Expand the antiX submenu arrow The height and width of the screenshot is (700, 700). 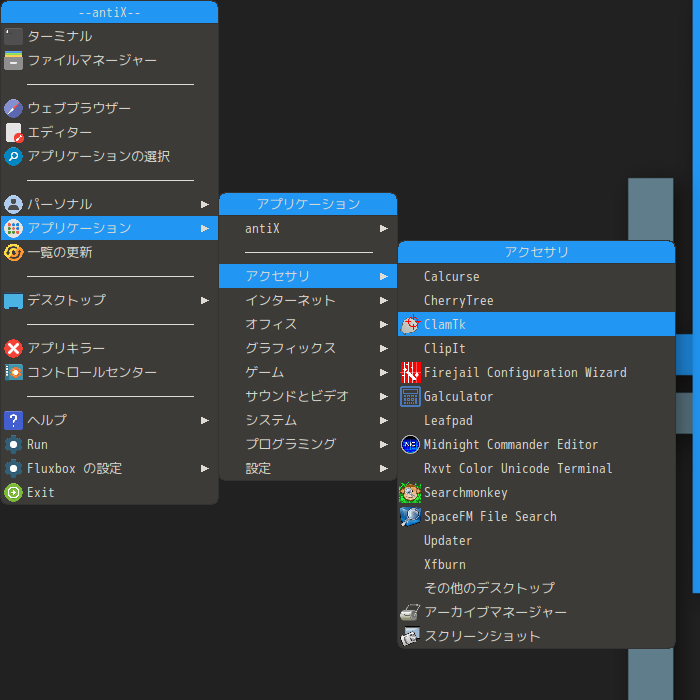(384, 229)
